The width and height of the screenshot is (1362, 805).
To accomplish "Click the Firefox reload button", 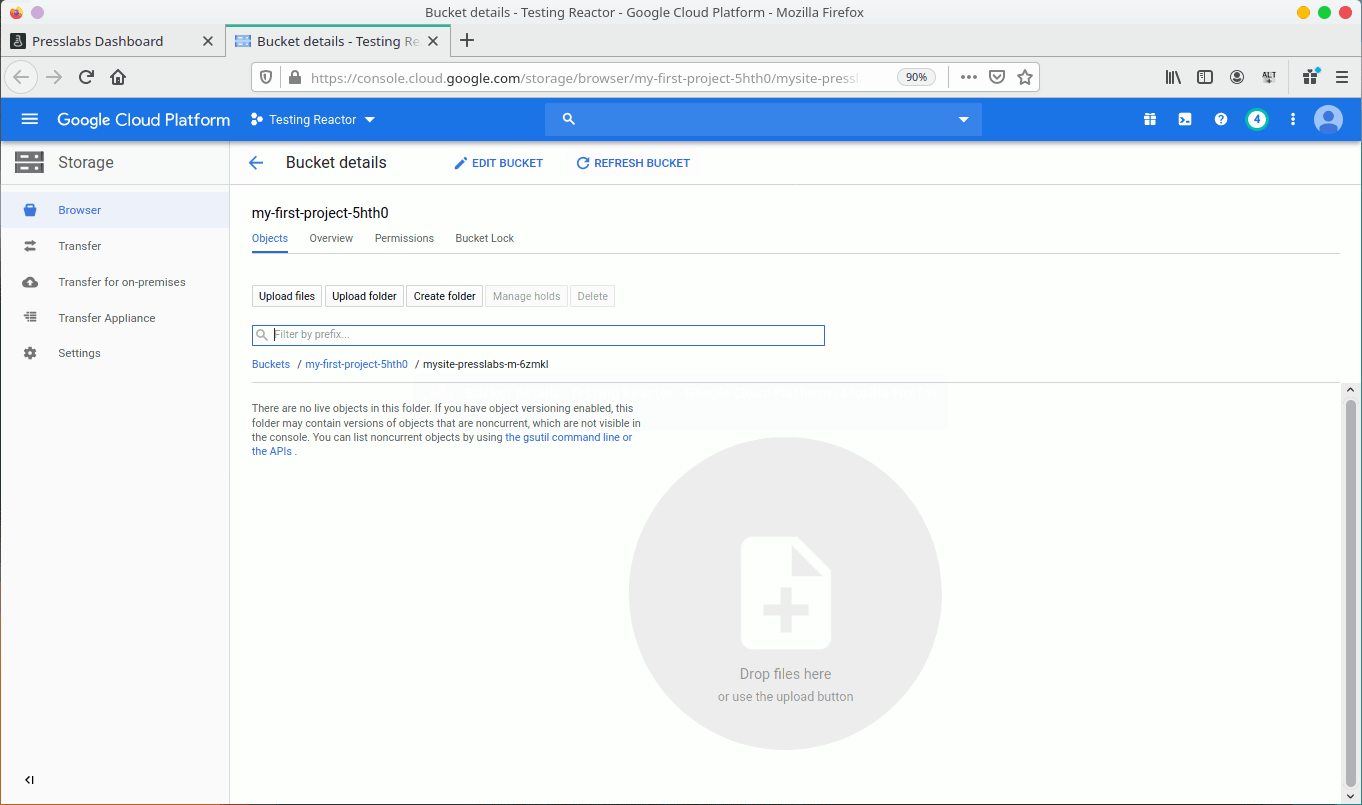I will pos(87,77).
